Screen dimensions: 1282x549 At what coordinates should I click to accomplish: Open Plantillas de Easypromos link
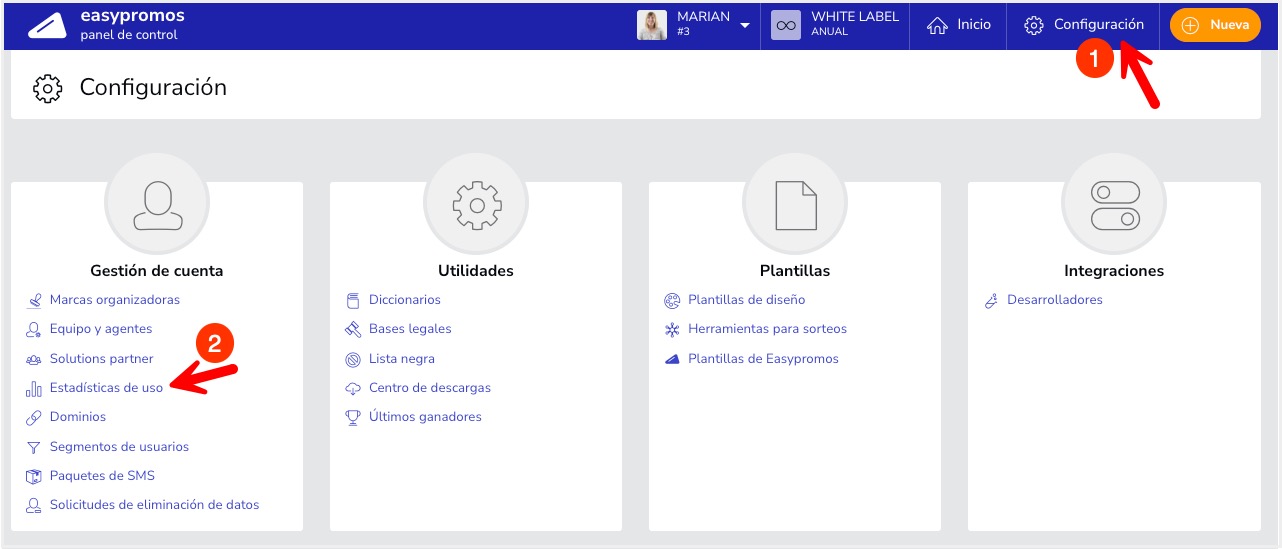(763, 359)
